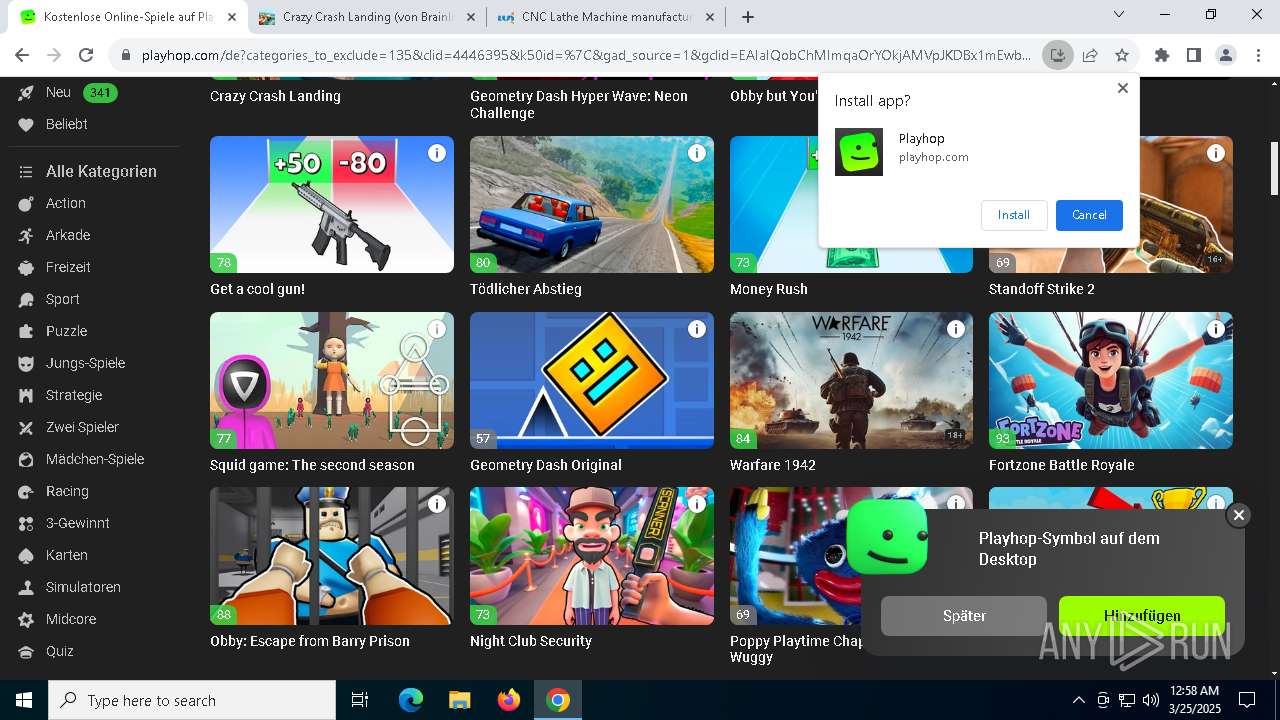
Task: Click the Beliebt heart icon
Action: (26, 124)
